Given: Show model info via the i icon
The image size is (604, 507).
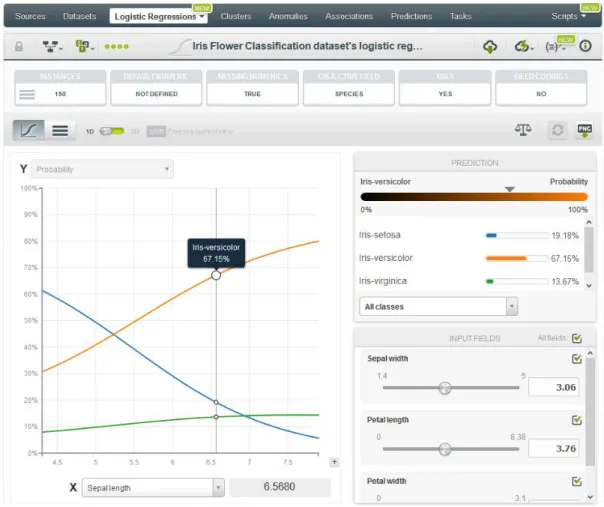Looking at the screenshot, I should point(585,46).
